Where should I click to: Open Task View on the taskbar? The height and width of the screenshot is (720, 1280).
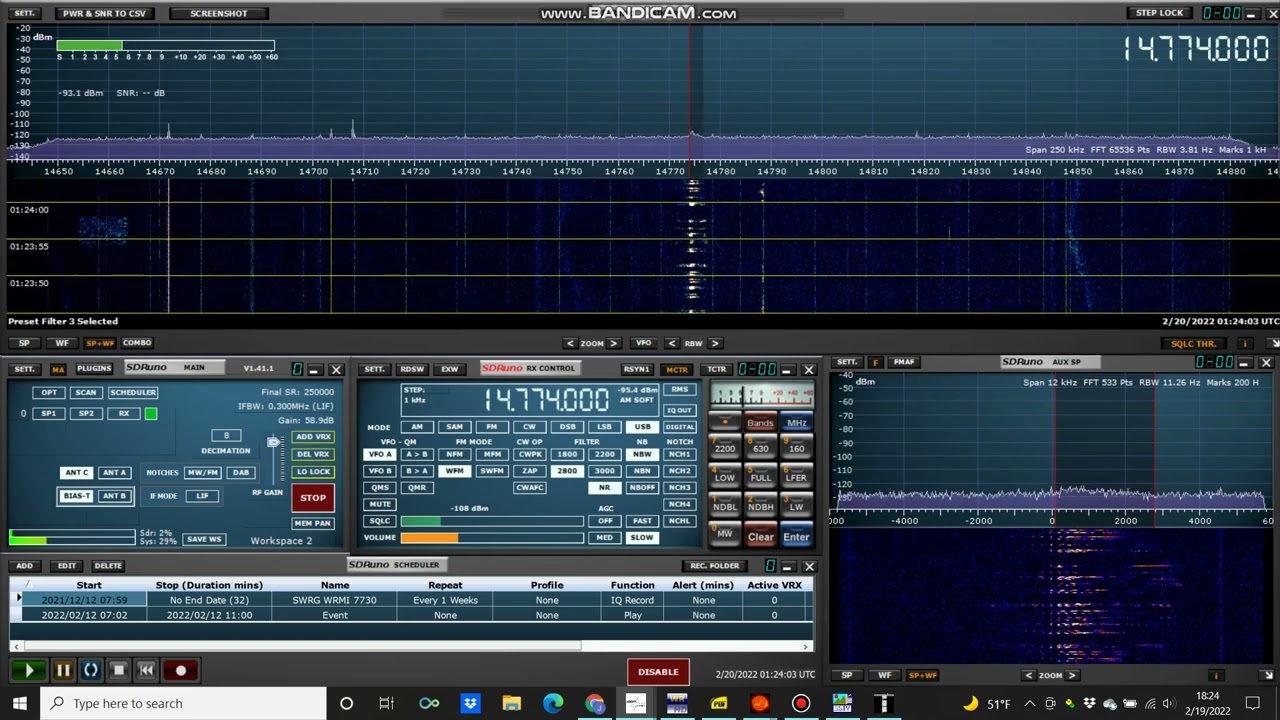tap(387, 704)
